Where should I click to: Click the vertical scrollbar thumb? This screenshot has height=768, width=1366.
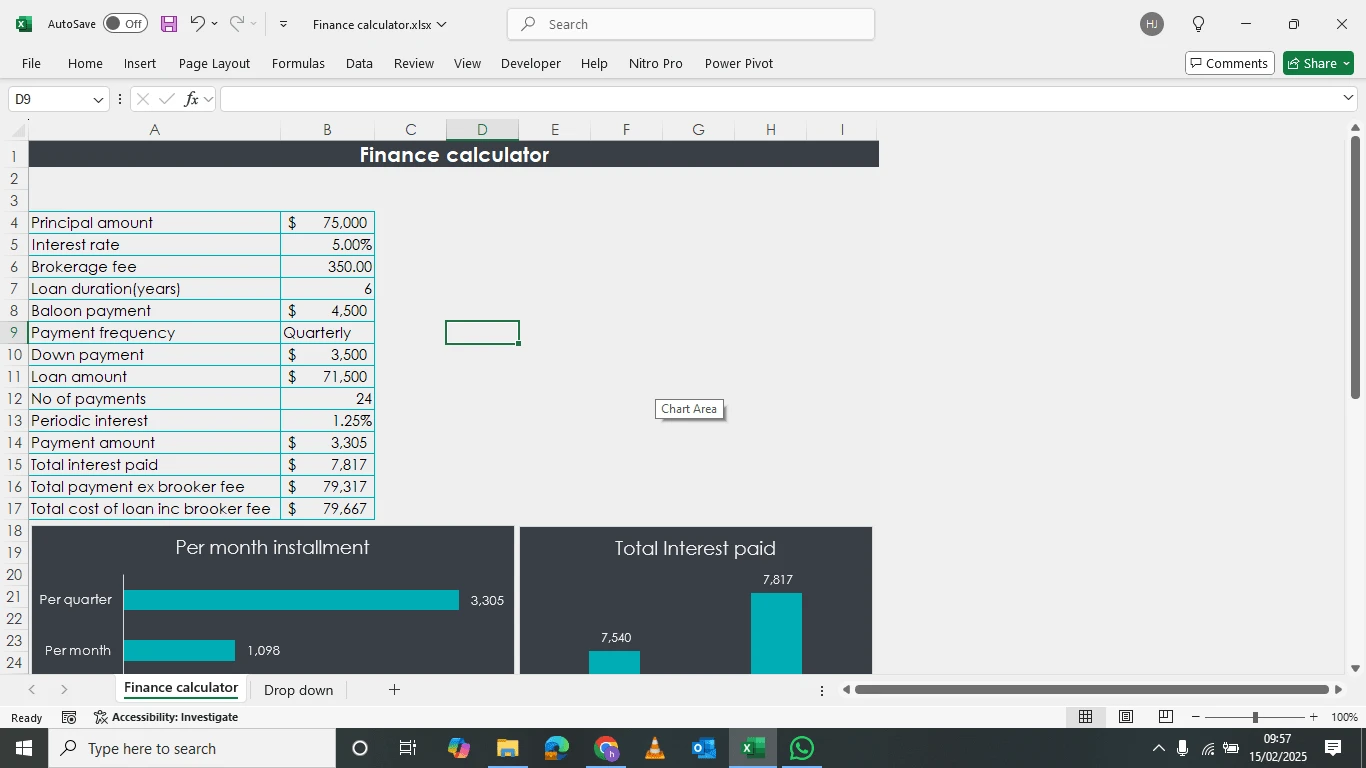click(x=1356, y=267)
